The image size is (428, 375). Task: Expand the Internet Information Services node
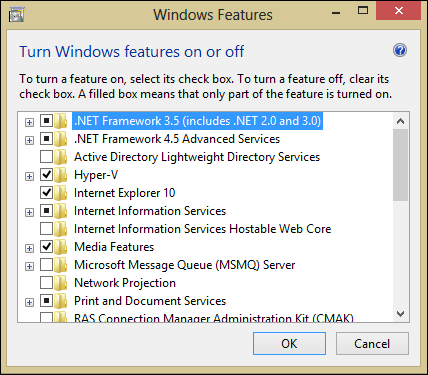coord(29,212)
